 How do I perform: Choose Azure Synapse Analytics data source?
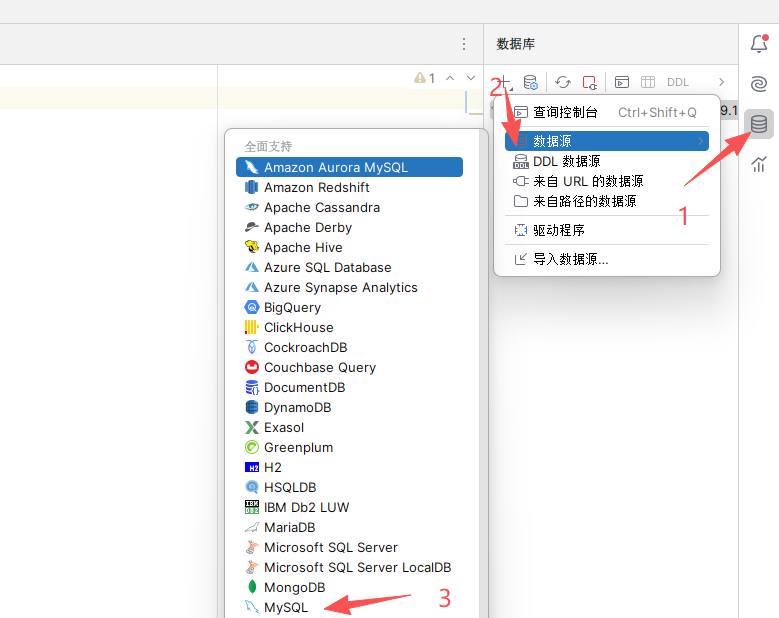tap(349, 287)
